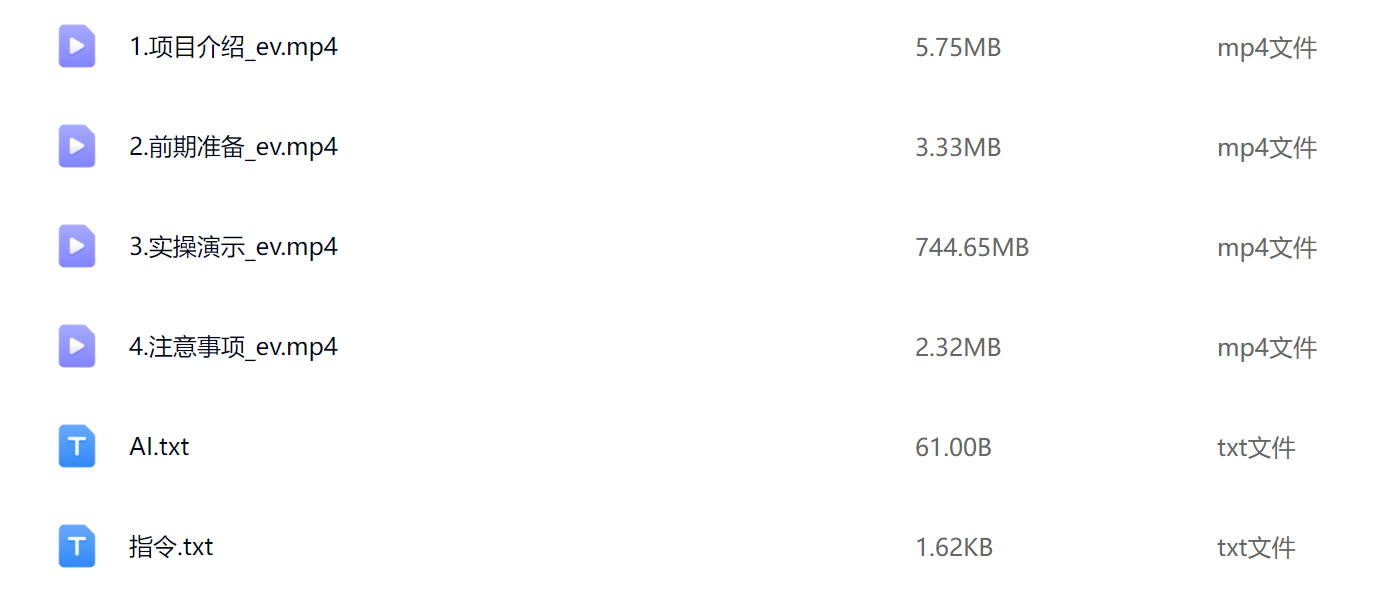Click the video icon of 3.实操演示_ev.mp4

pos(77,246)
